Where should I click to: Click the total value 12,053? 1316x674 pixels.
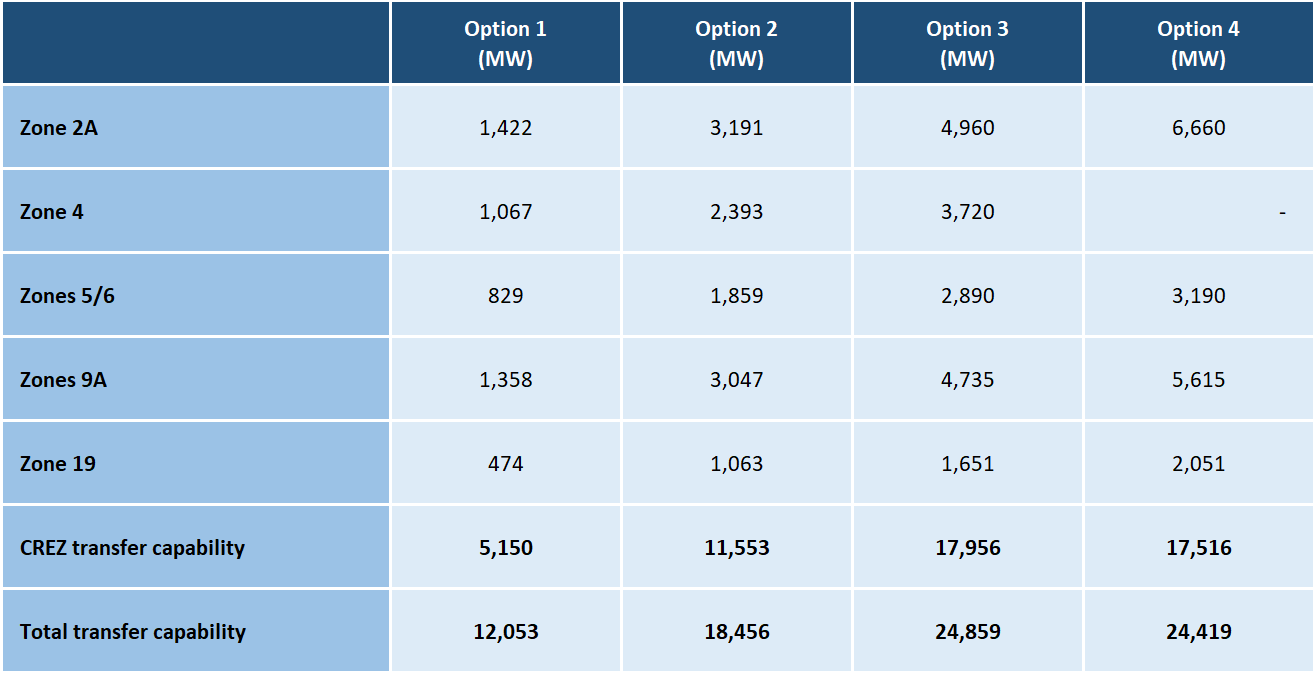click(x=505, y=632)
